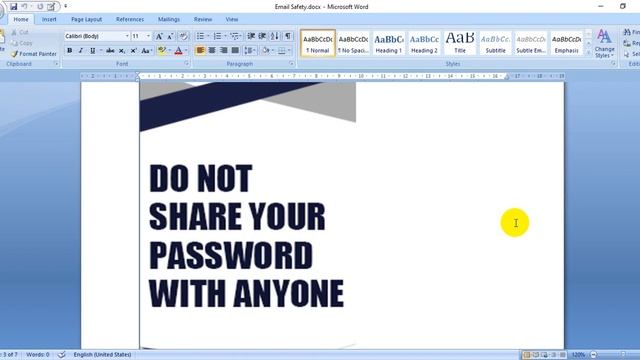
Task: Click the Cut button
Action: [20, 32]
